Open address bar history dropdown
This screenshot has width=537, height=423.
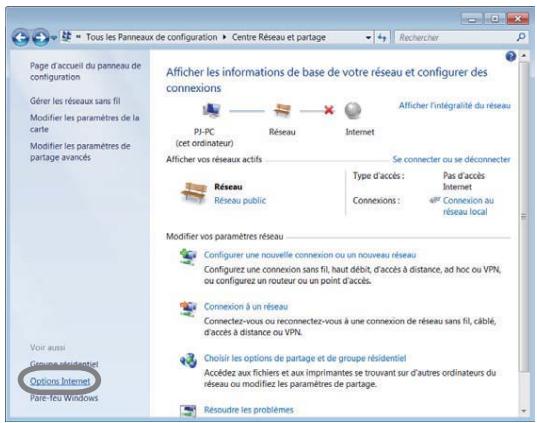pyautogui.click(x=368, y=37)
